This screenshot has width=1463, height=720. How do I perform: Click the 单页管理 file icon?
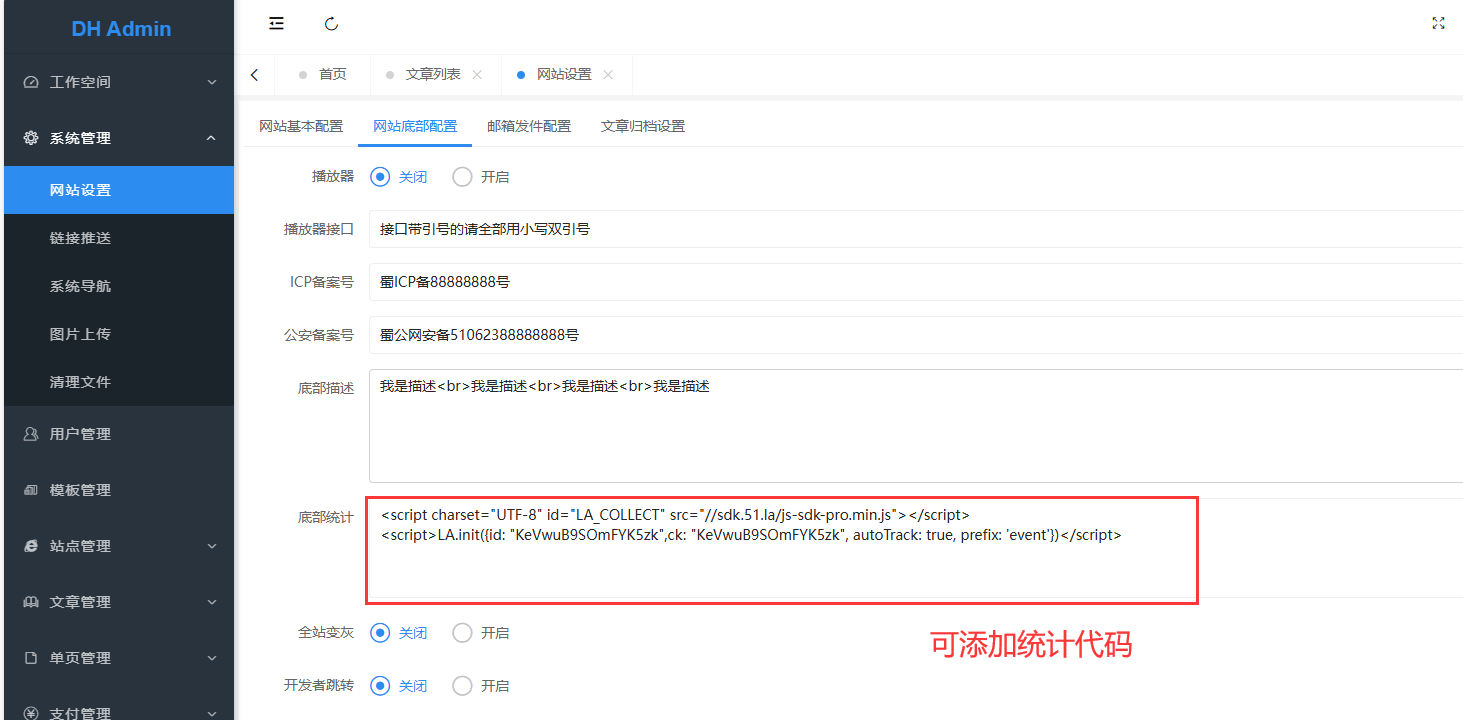(x=31, y=658)
